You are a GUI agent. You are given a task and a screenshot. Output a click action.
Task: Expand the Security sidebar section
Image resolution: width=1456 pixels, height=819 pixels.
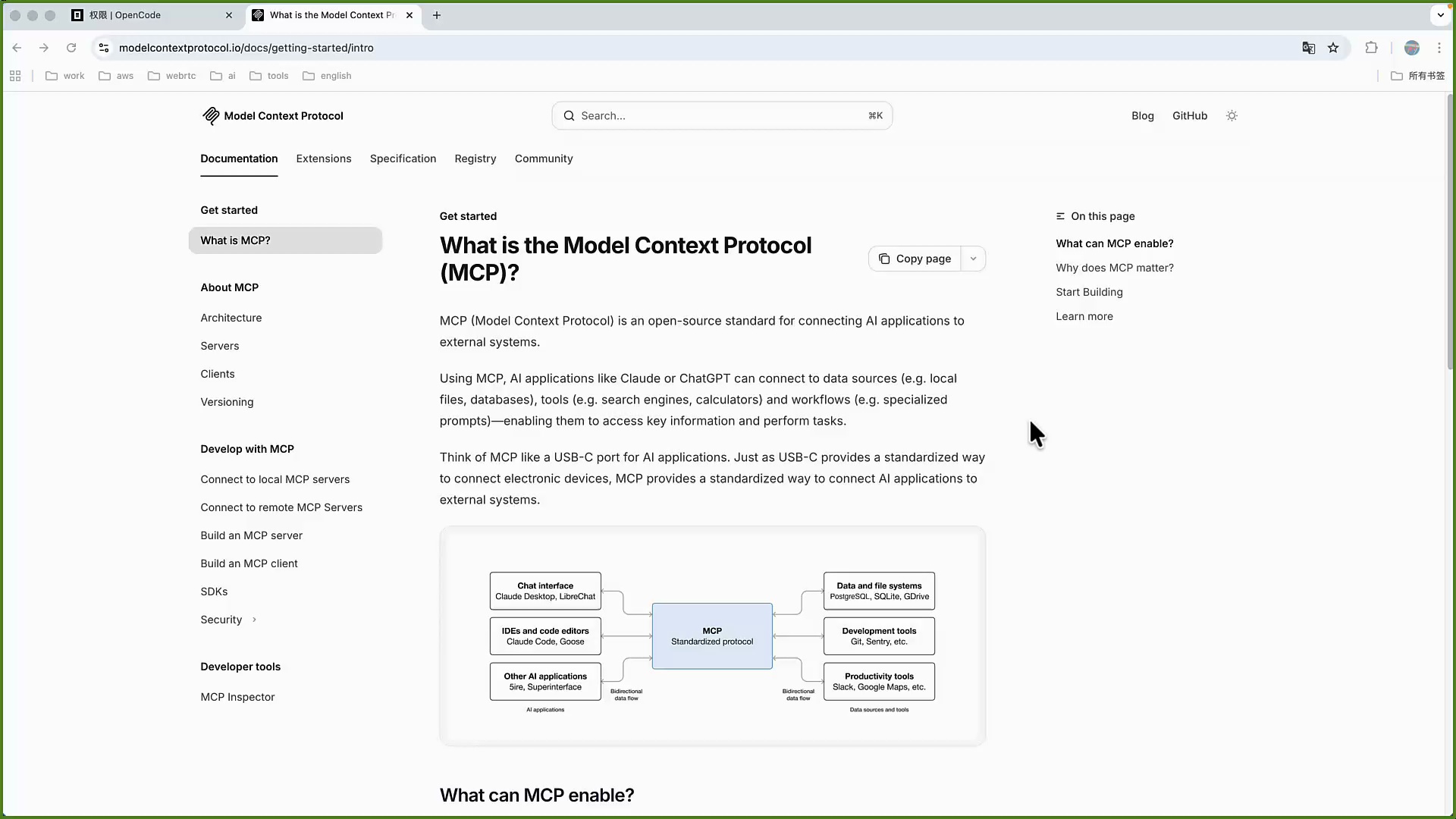[x=229, y=620]
